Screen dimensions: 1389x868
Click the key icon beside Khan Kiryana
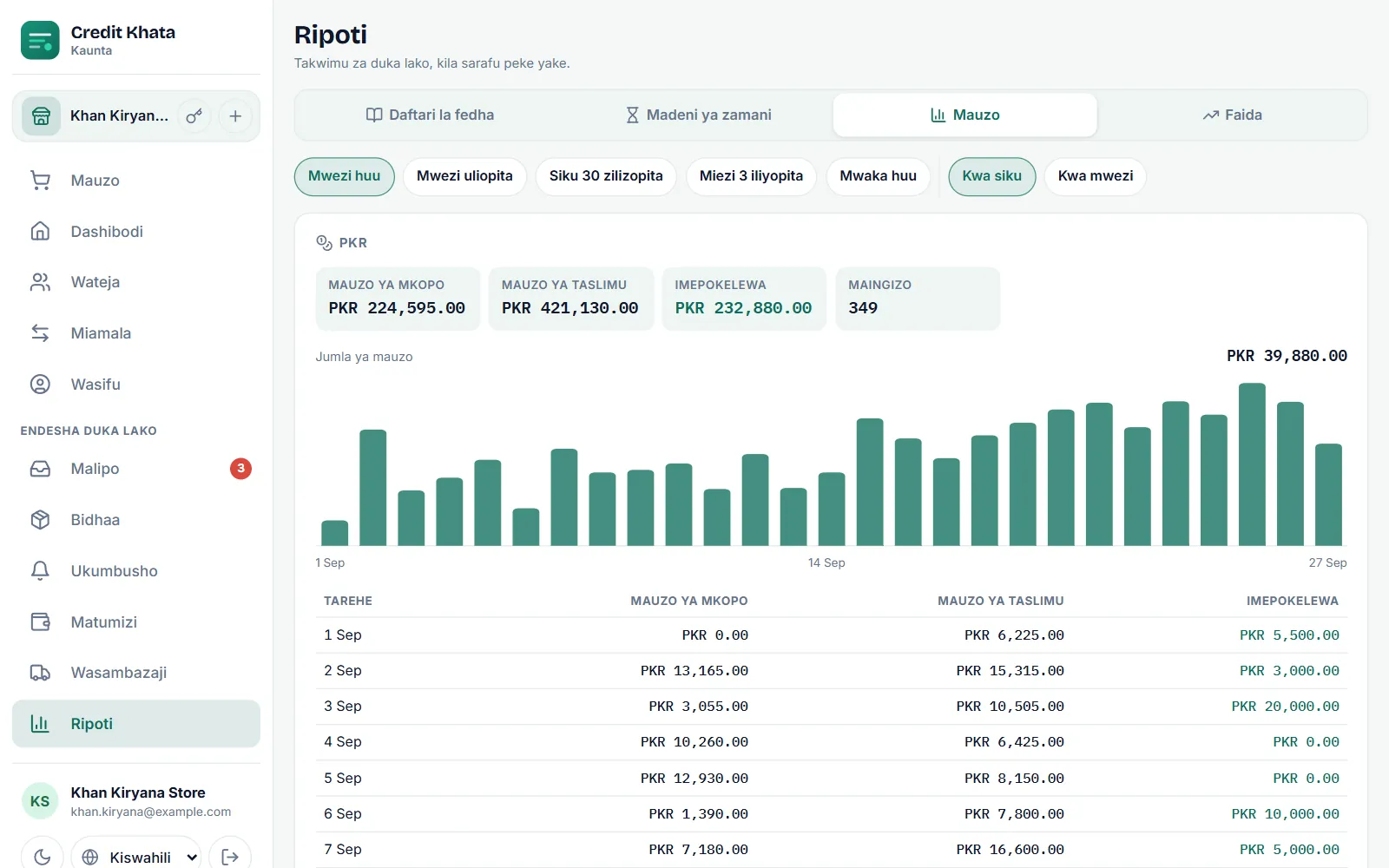[x=194, y=116]
